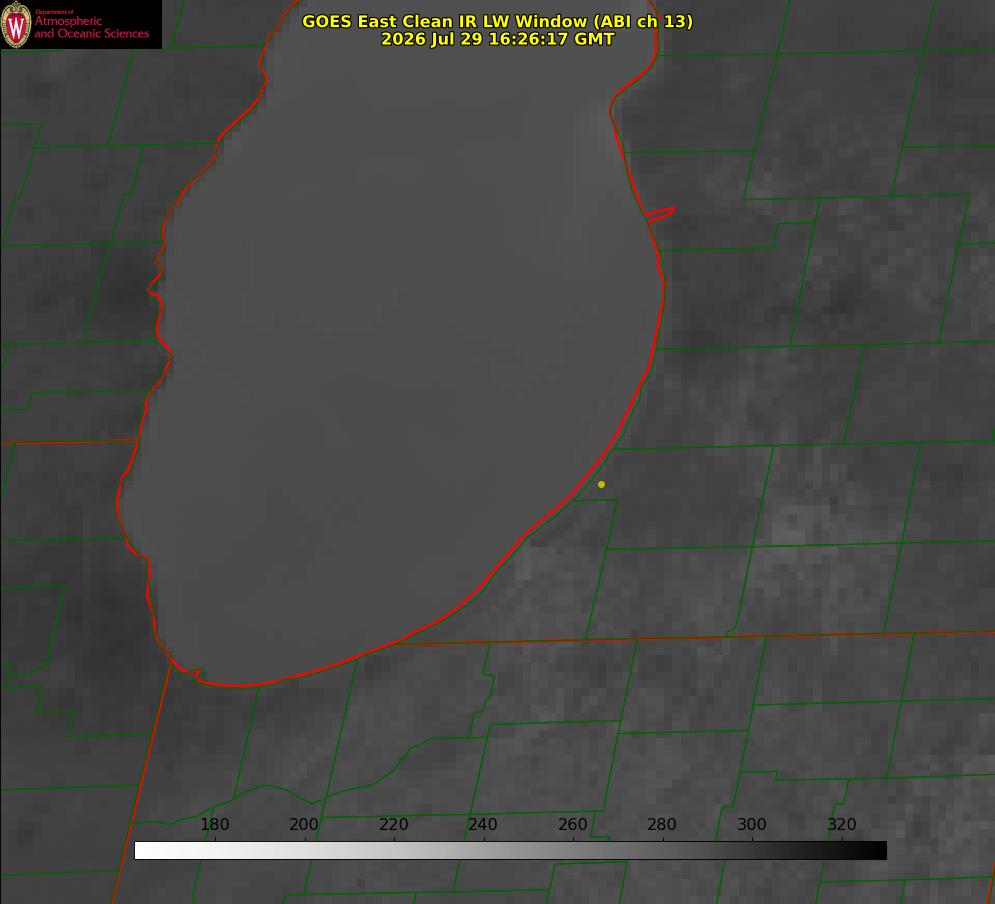The image size is (995, 904).
Task: Click the Department of text in the logo banner
Action: pos(55,12)
